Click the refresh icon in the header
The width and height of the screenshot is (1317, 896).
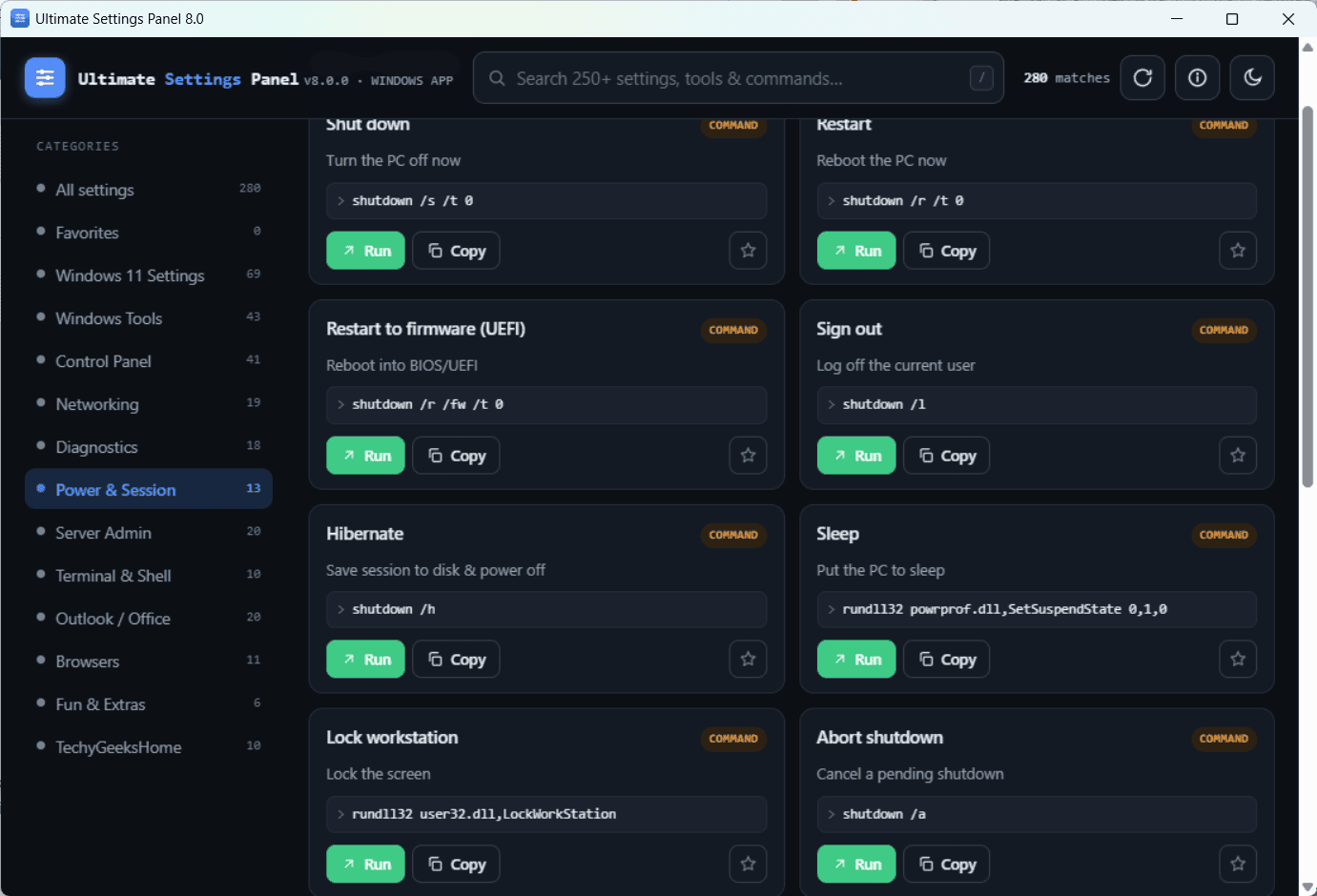point(1142,78)
